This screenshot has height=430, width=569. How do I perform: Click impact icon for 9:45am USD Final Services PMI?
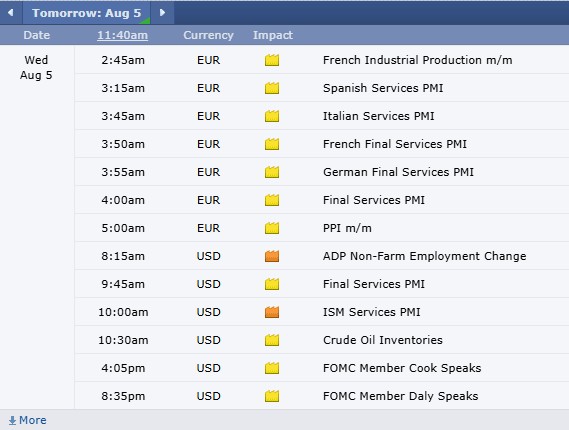[272, 284]
